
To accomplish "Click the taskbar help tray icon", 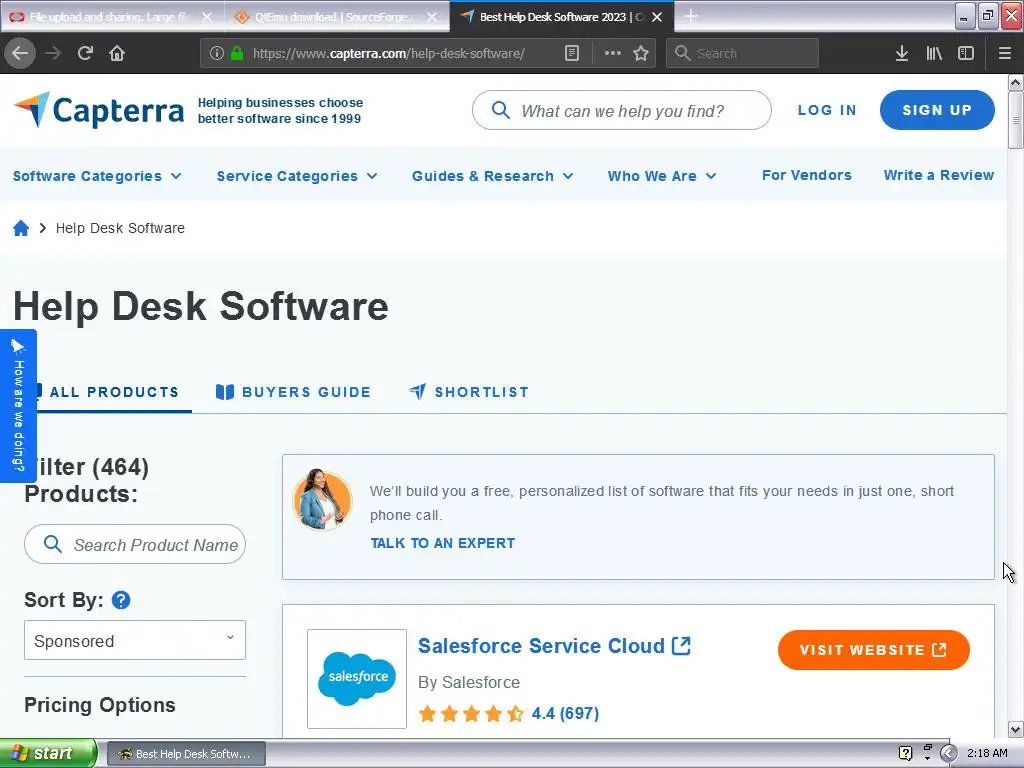I will (x=905, y=753).
